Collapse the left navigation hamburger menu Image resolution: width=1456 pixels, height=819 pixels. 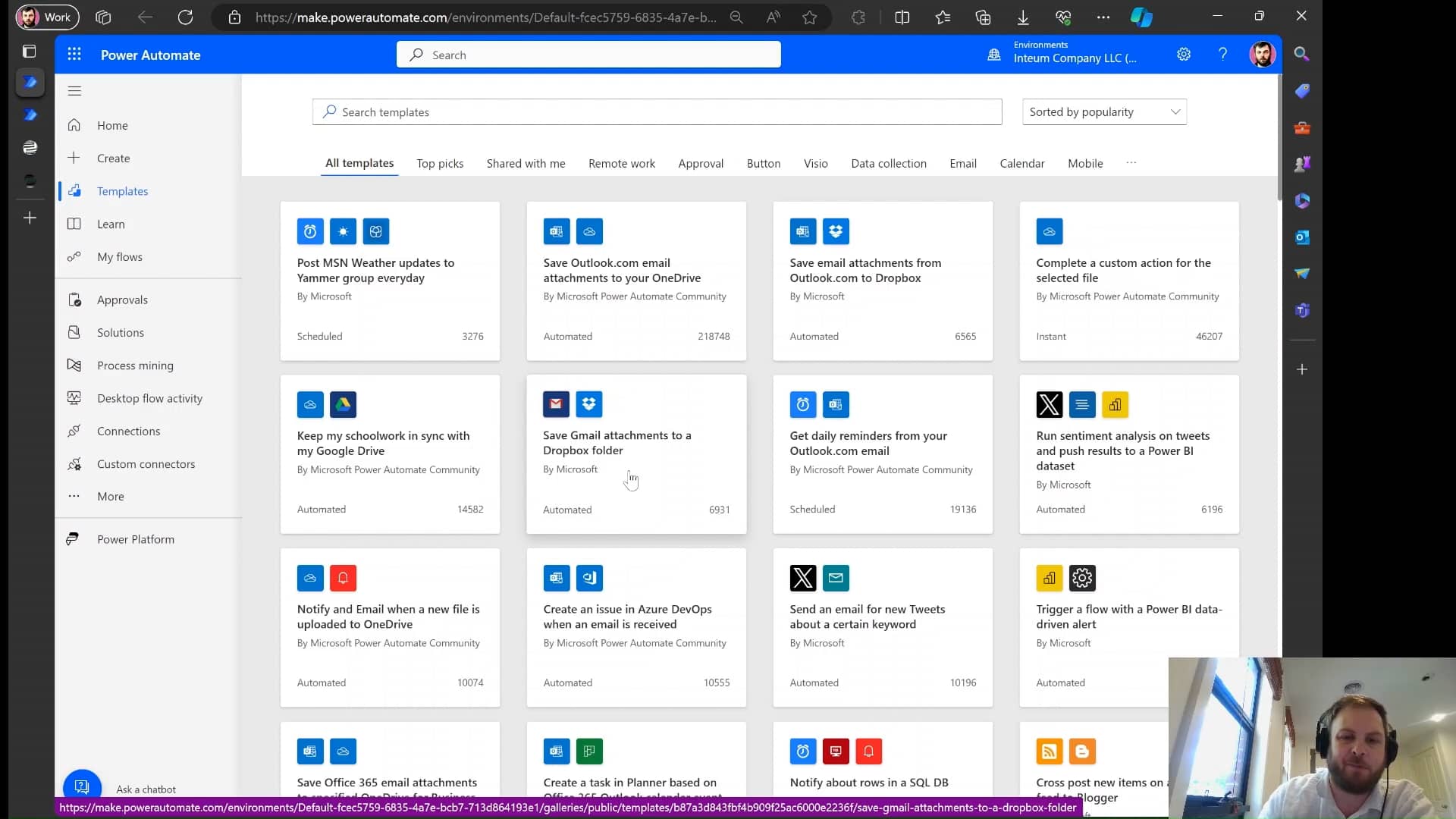click(74, 91)
